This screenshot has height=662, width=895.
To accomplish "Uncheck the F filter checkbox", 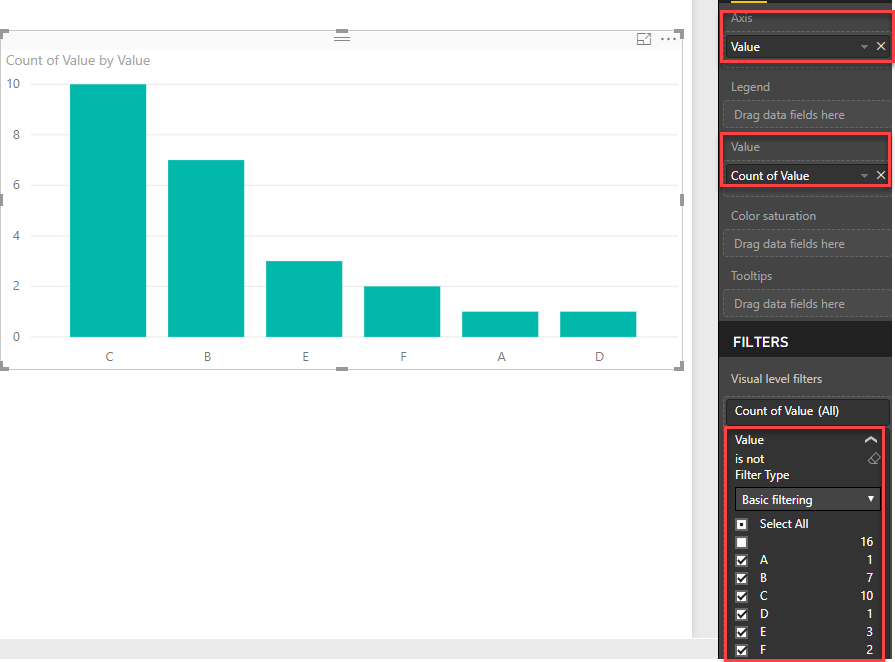I will [x=741, y=650].
